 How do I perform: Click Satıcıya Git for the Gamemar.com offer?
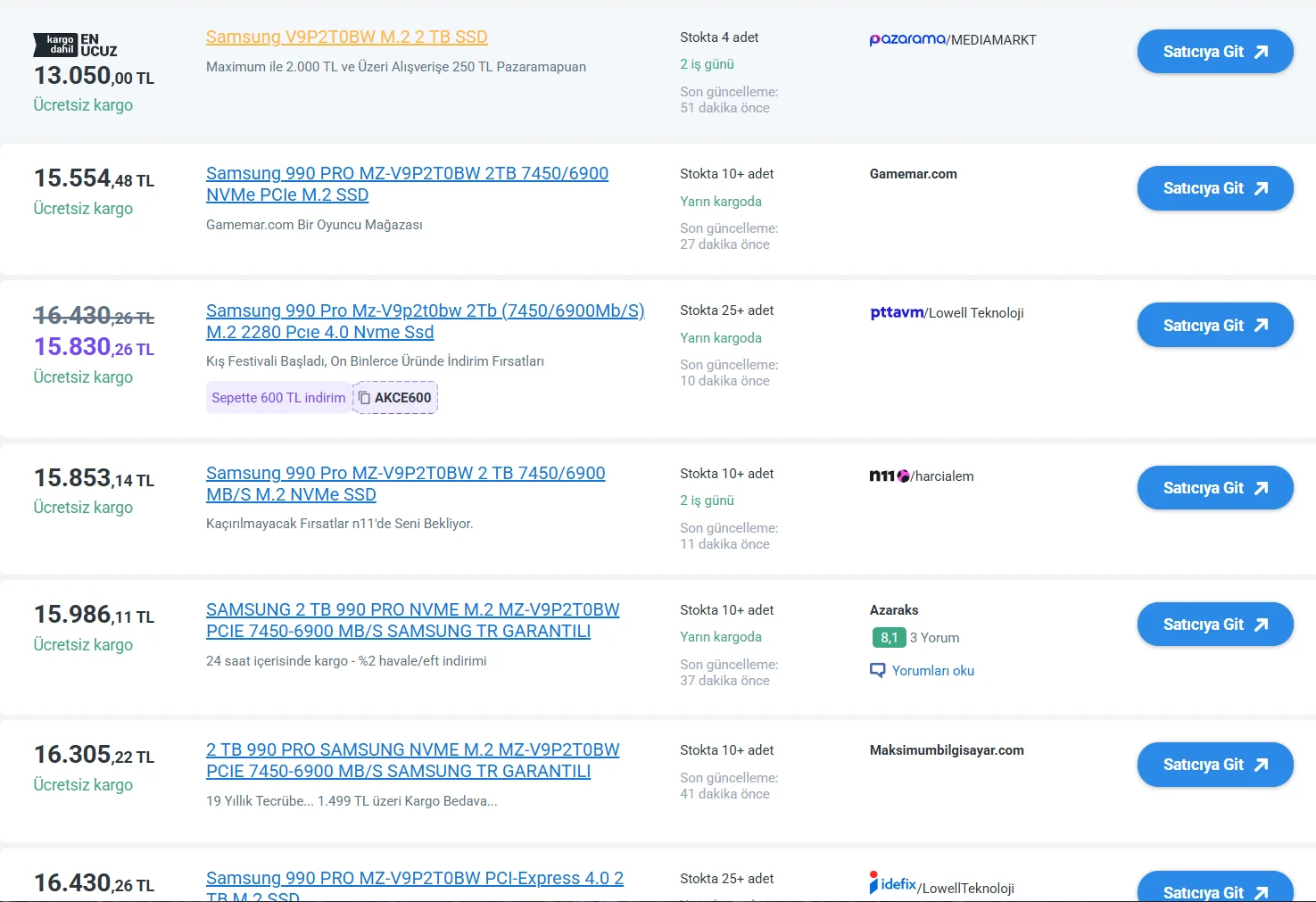pyautogui.click(x=1215, y=188)
